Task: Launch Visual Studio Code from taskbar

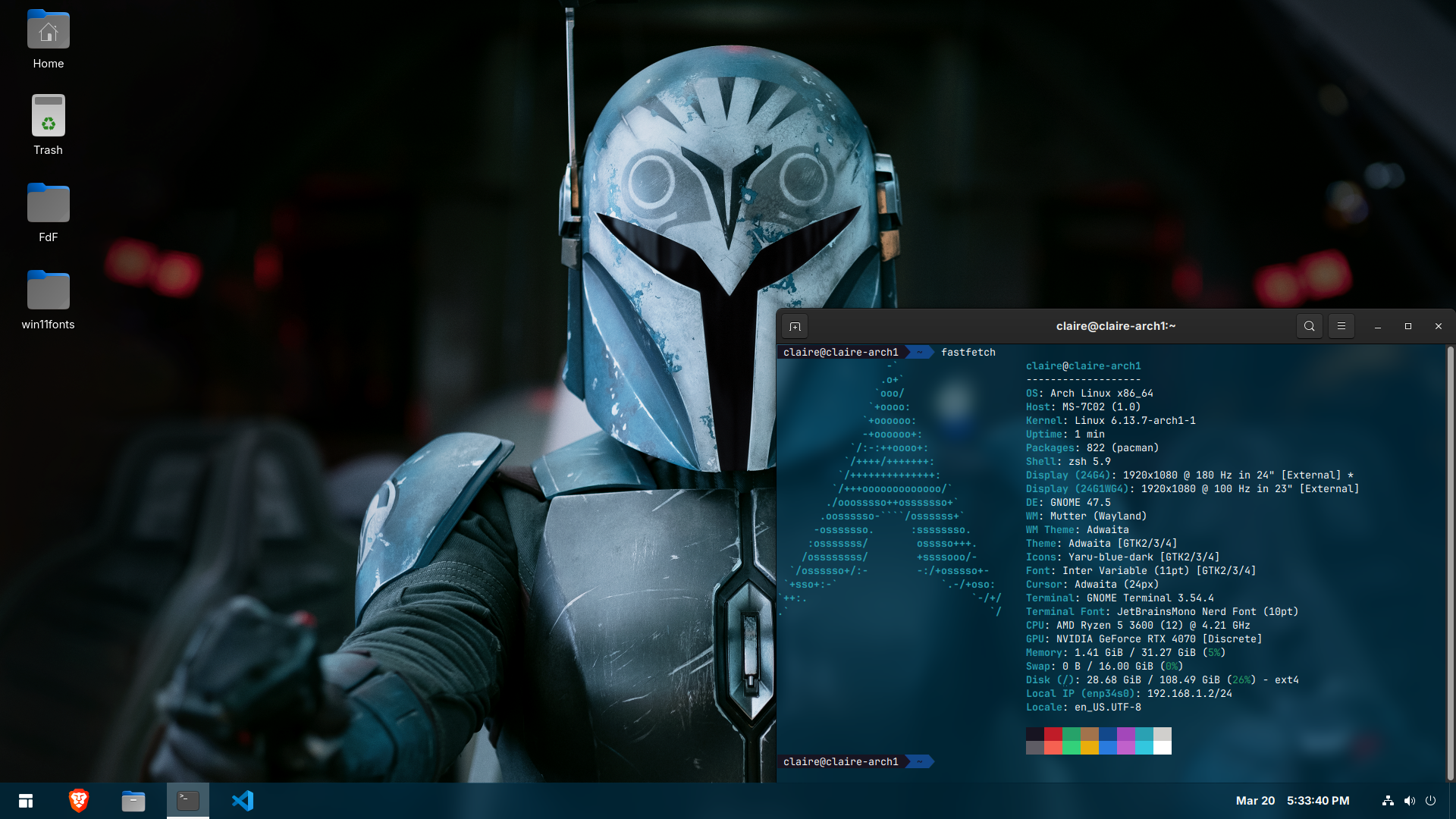Action: click(x=243, y=801)
